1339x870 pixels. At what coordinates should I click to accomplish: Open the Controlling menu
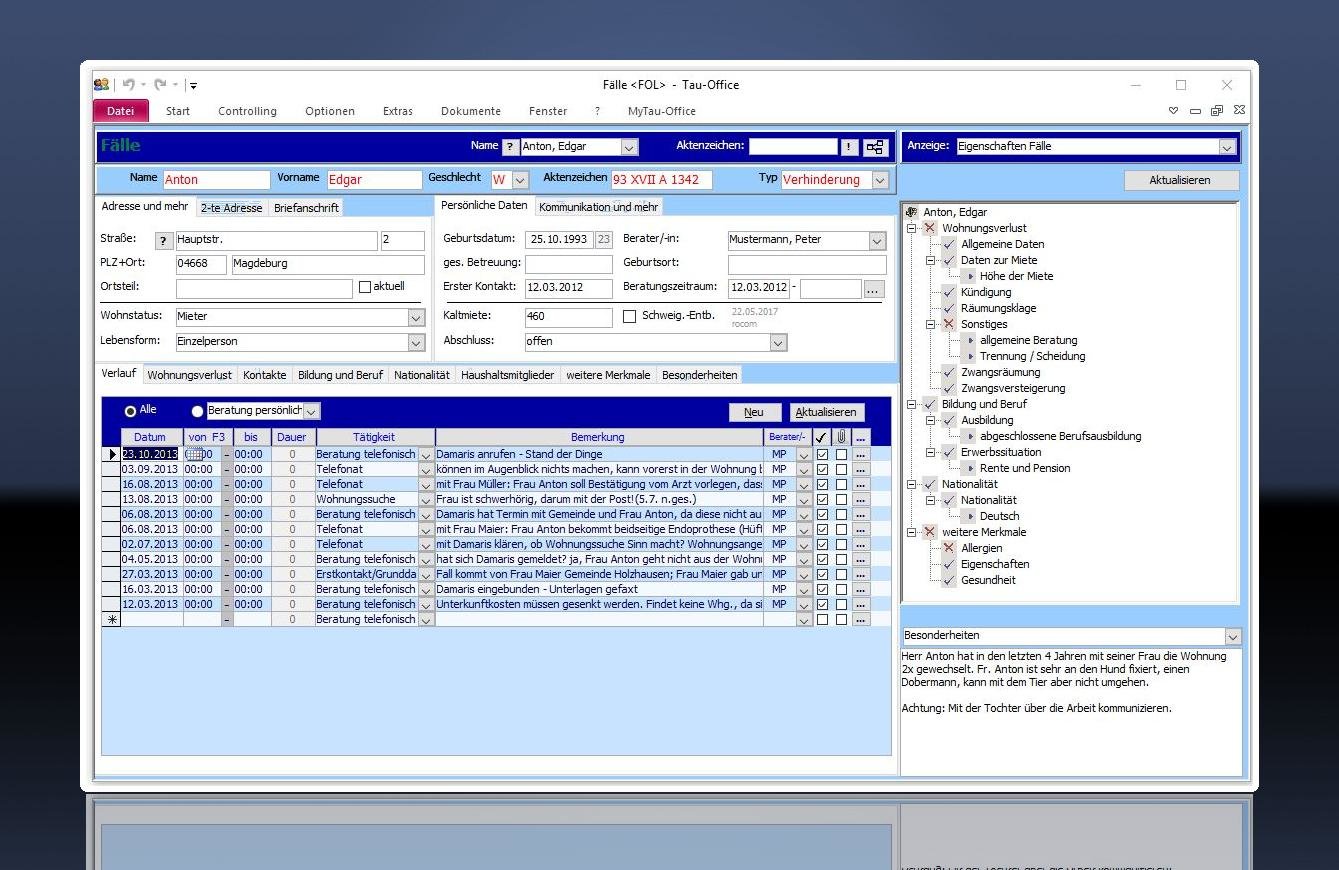(x=247, y=111)
